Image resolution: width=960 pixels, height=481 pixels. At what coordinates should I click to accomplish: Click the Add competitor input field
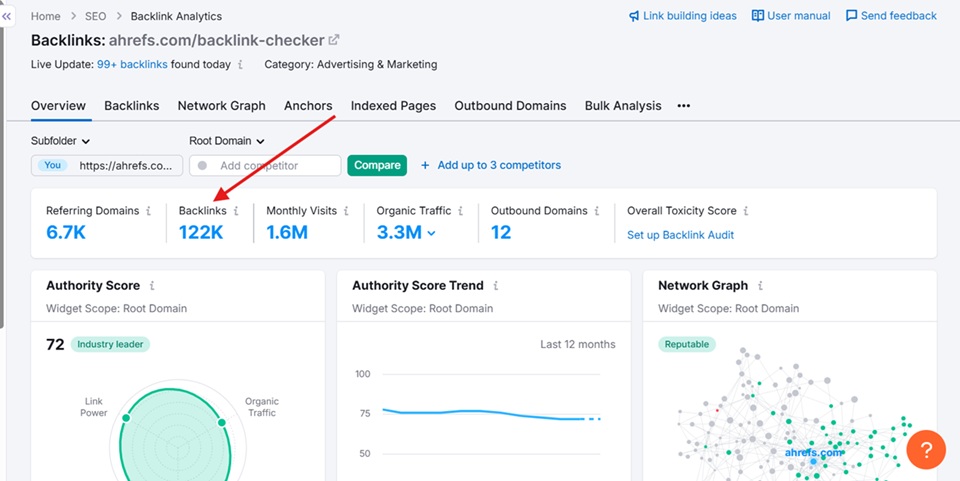coord(265,165)
